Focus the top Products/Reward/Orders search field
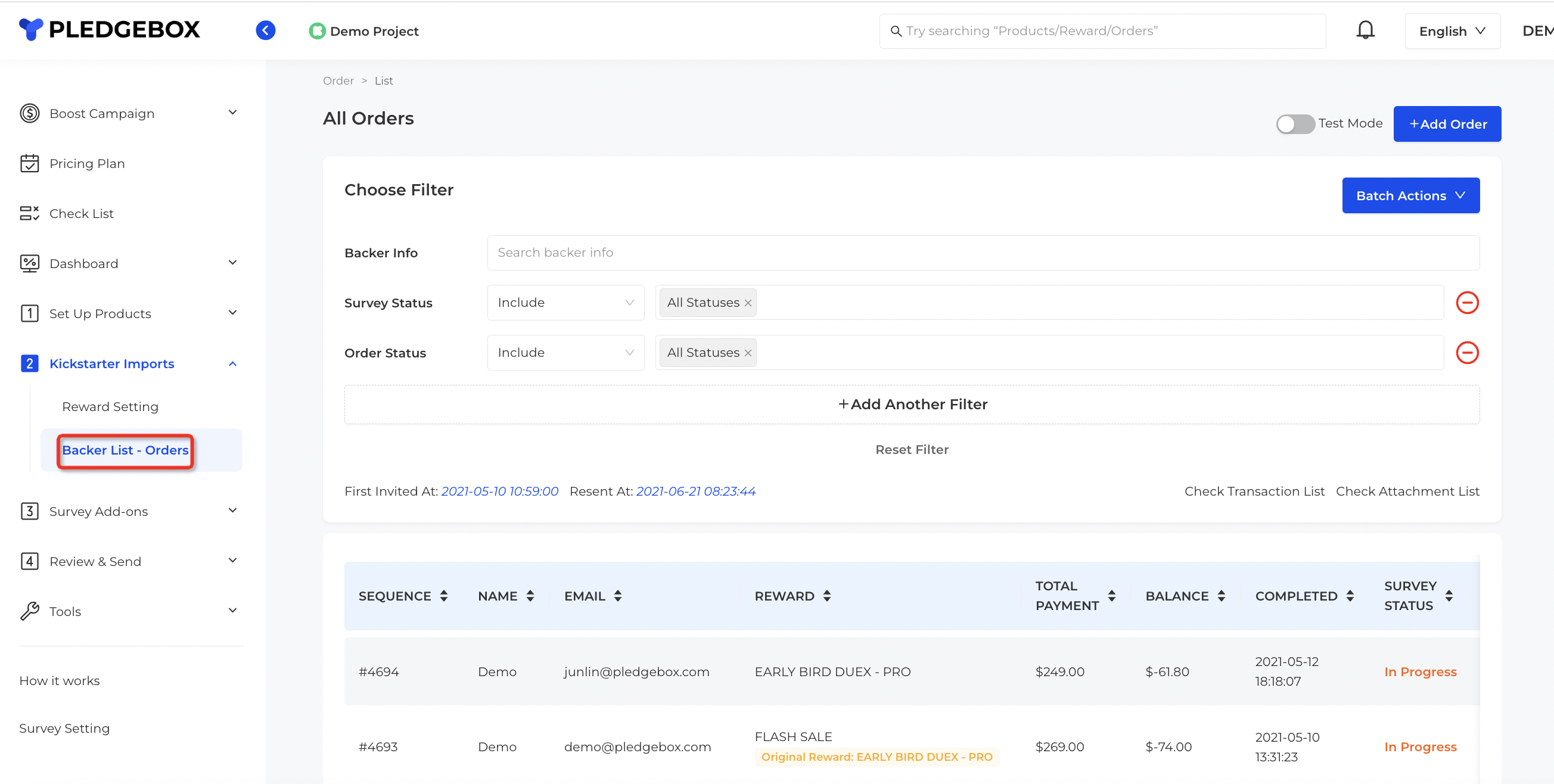Screen dimensions: 1554x784 tap(1102, 31)
